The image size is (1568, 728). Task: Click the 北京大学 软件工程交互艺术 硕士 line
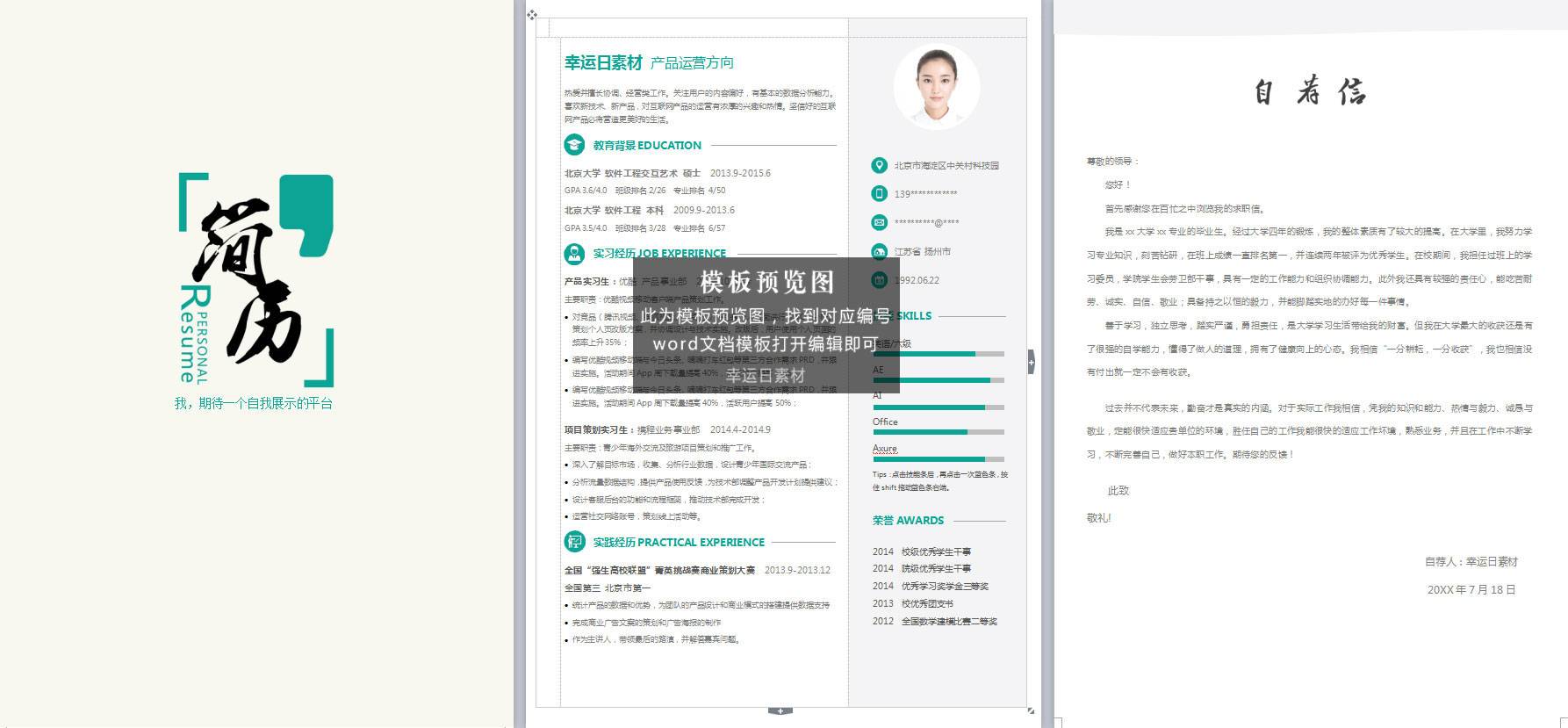(x=667, y=173)
